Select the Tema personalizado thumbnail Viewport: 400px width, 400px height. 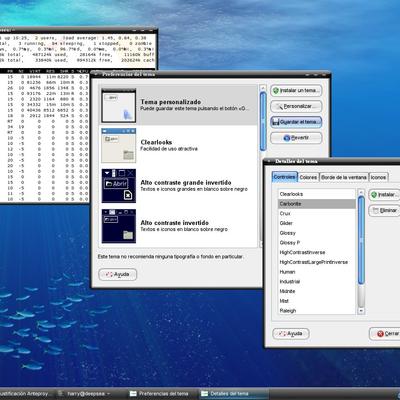click(x=119, y=106)
